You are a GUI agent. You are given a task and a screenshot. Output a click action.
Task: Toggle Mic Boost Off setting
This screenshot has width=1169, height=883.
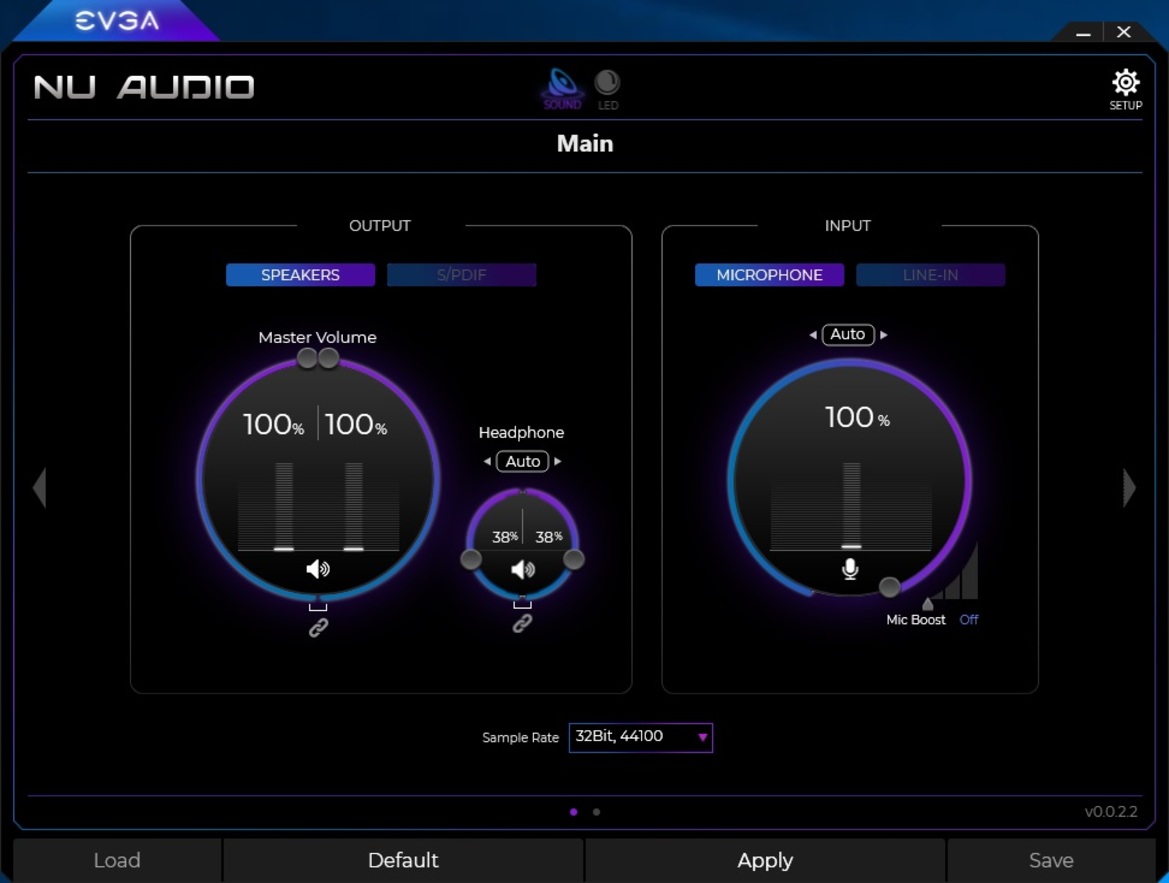point(968,620)
